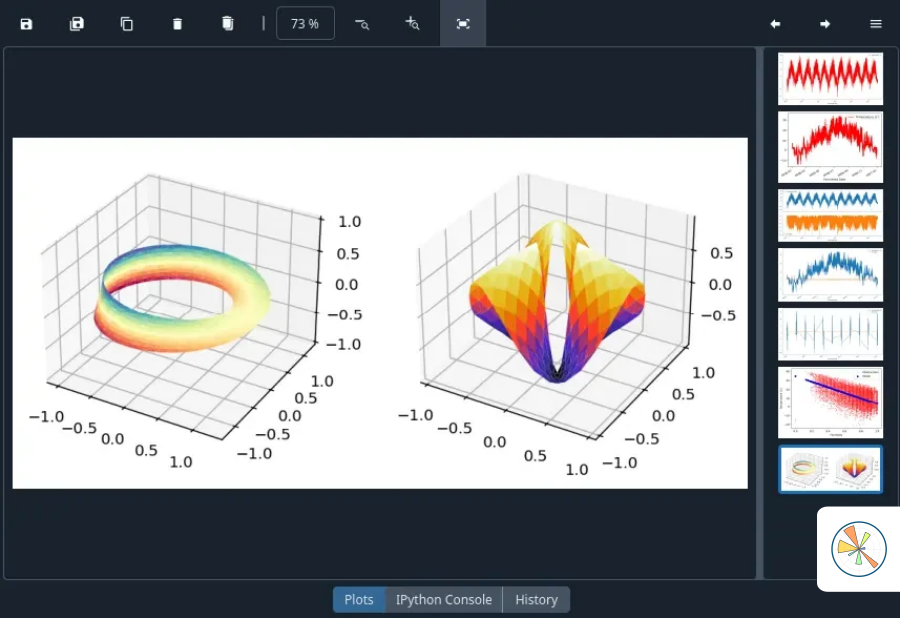
Task: Switch to the IPython Console tab
Action: click(x=443, y=599)
